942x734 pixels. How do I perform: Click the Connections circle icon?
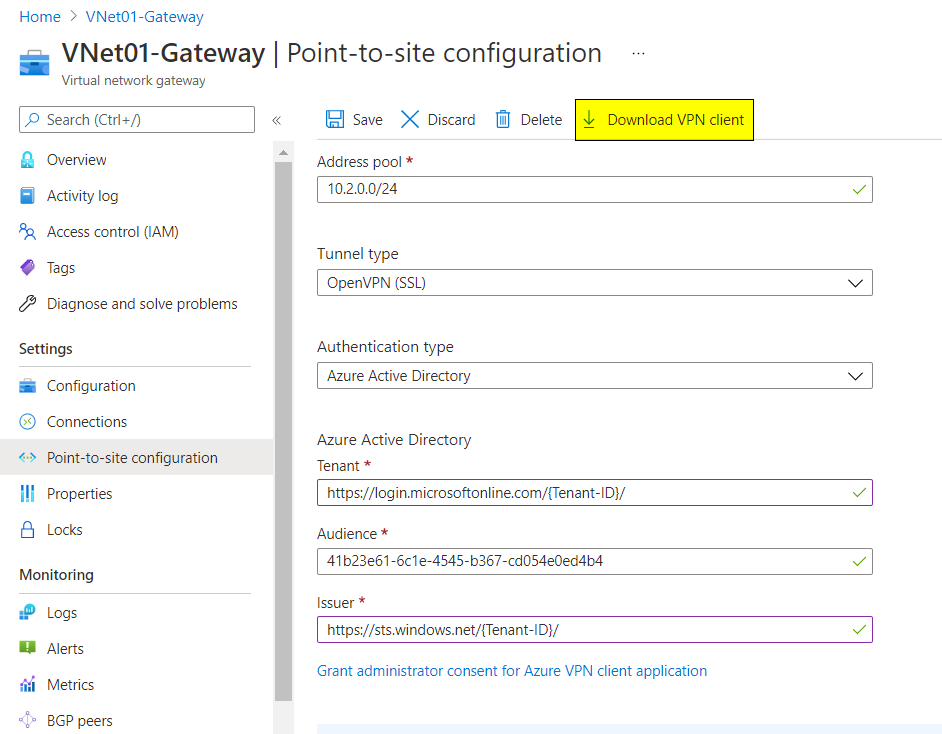(28, 422)
